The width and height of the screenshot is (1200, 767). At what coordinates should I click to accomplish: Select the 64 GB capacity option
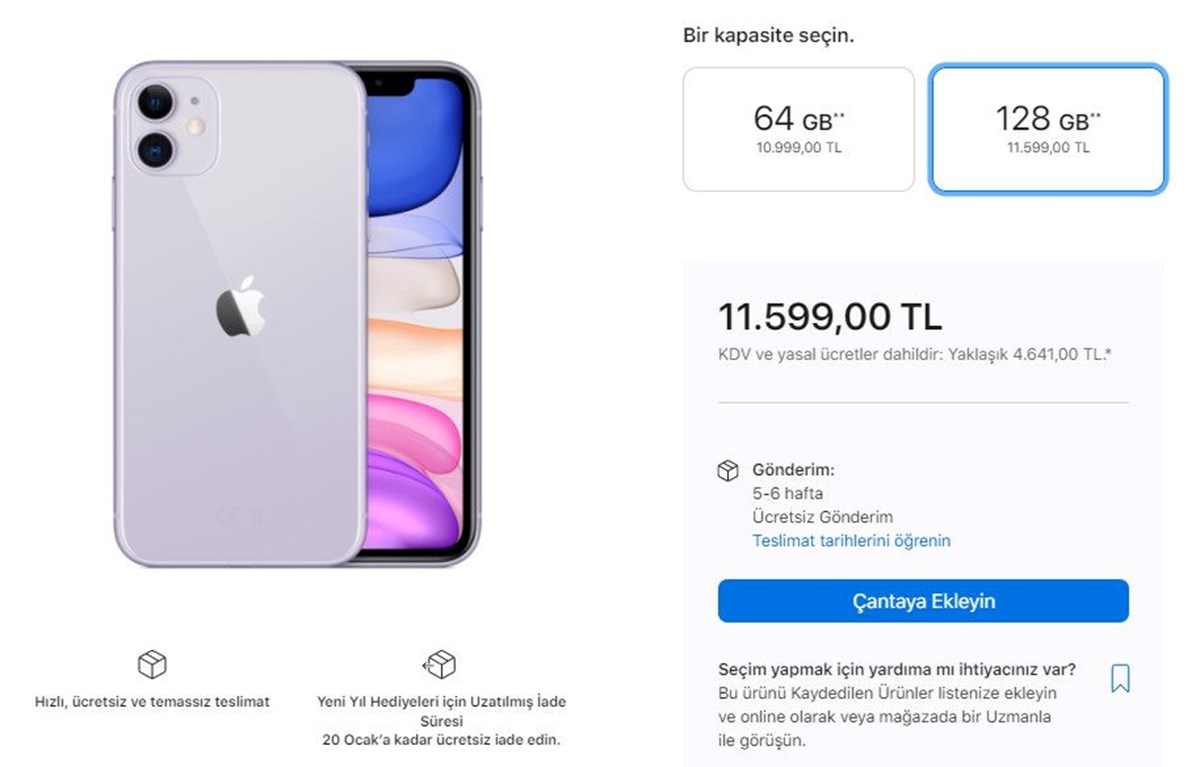coord(798,129)
